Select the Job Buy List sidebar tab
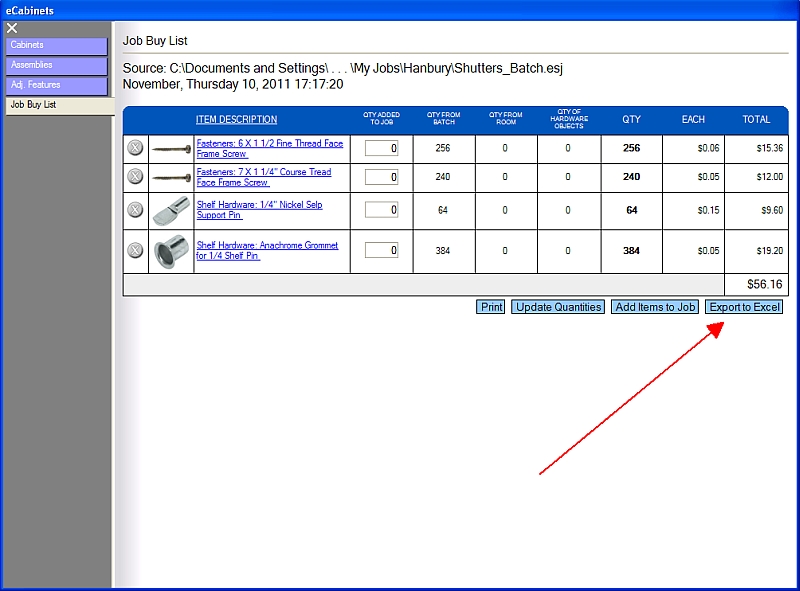800x591 pixels. [56, 105]
